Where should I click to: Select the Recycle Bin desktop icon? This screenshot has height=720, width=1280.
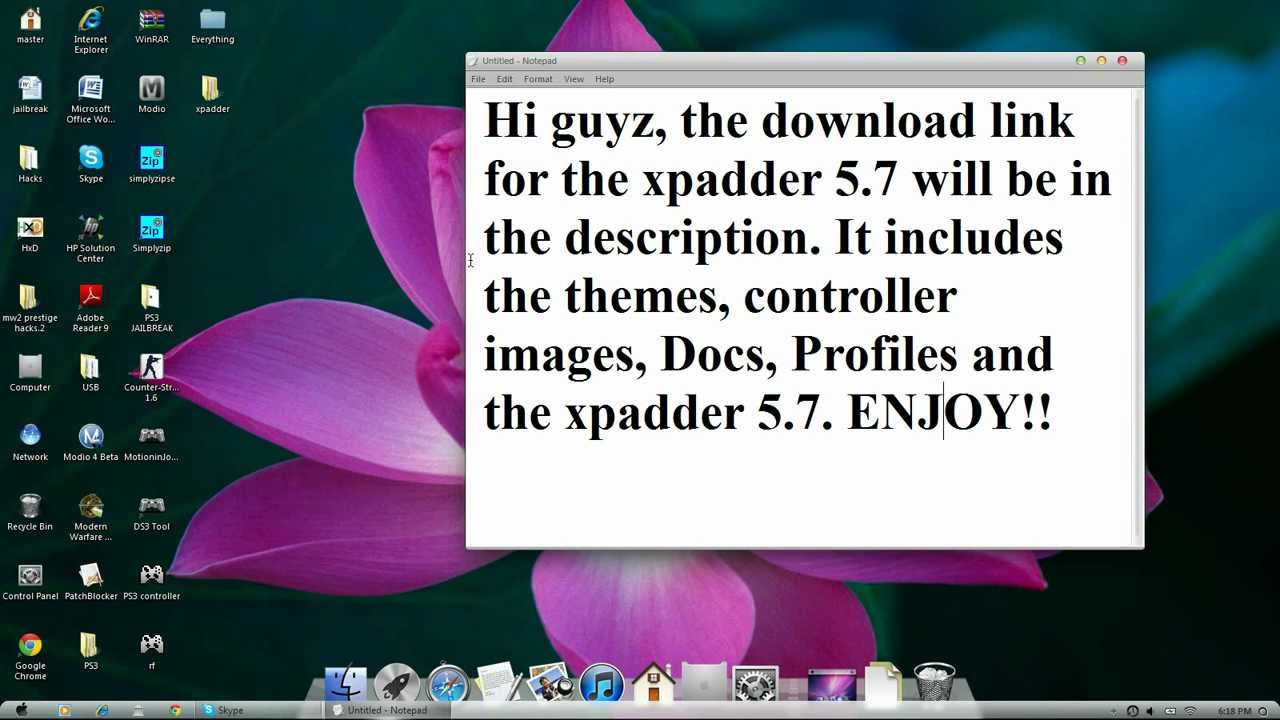[30, 513]
